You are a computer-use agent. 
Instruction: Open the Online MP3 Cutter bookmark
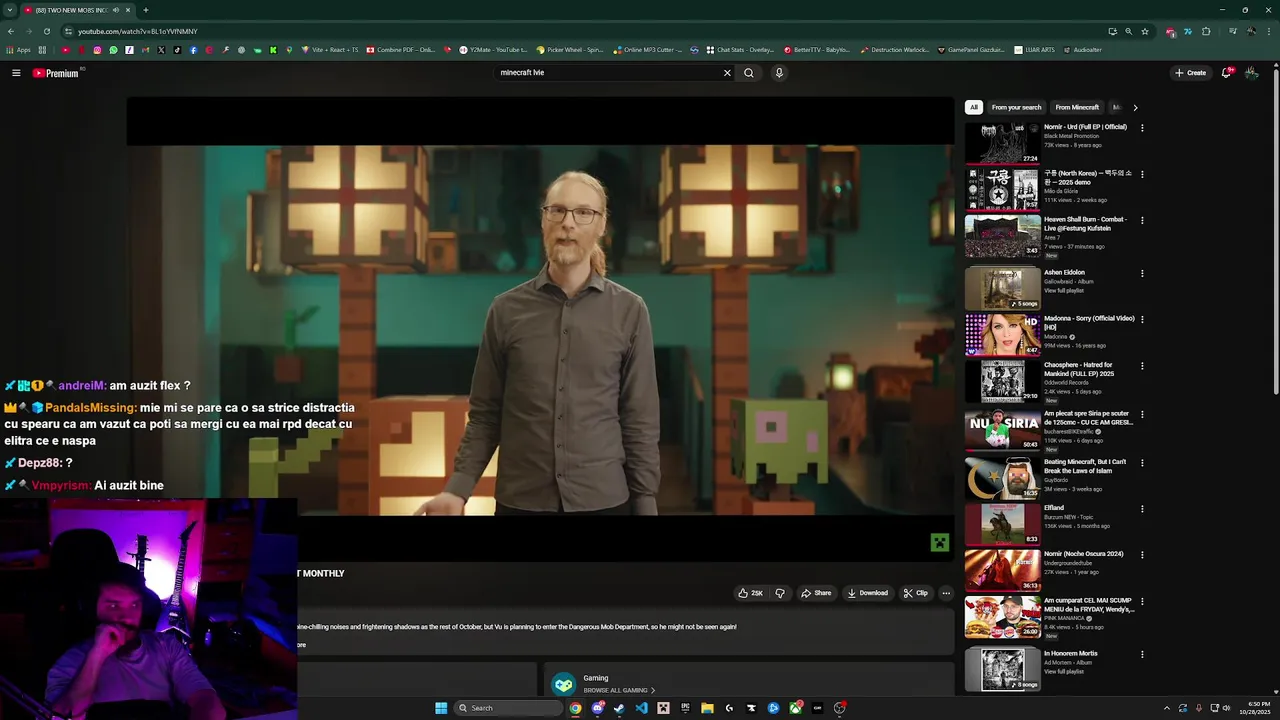click(x=648, y=50)
